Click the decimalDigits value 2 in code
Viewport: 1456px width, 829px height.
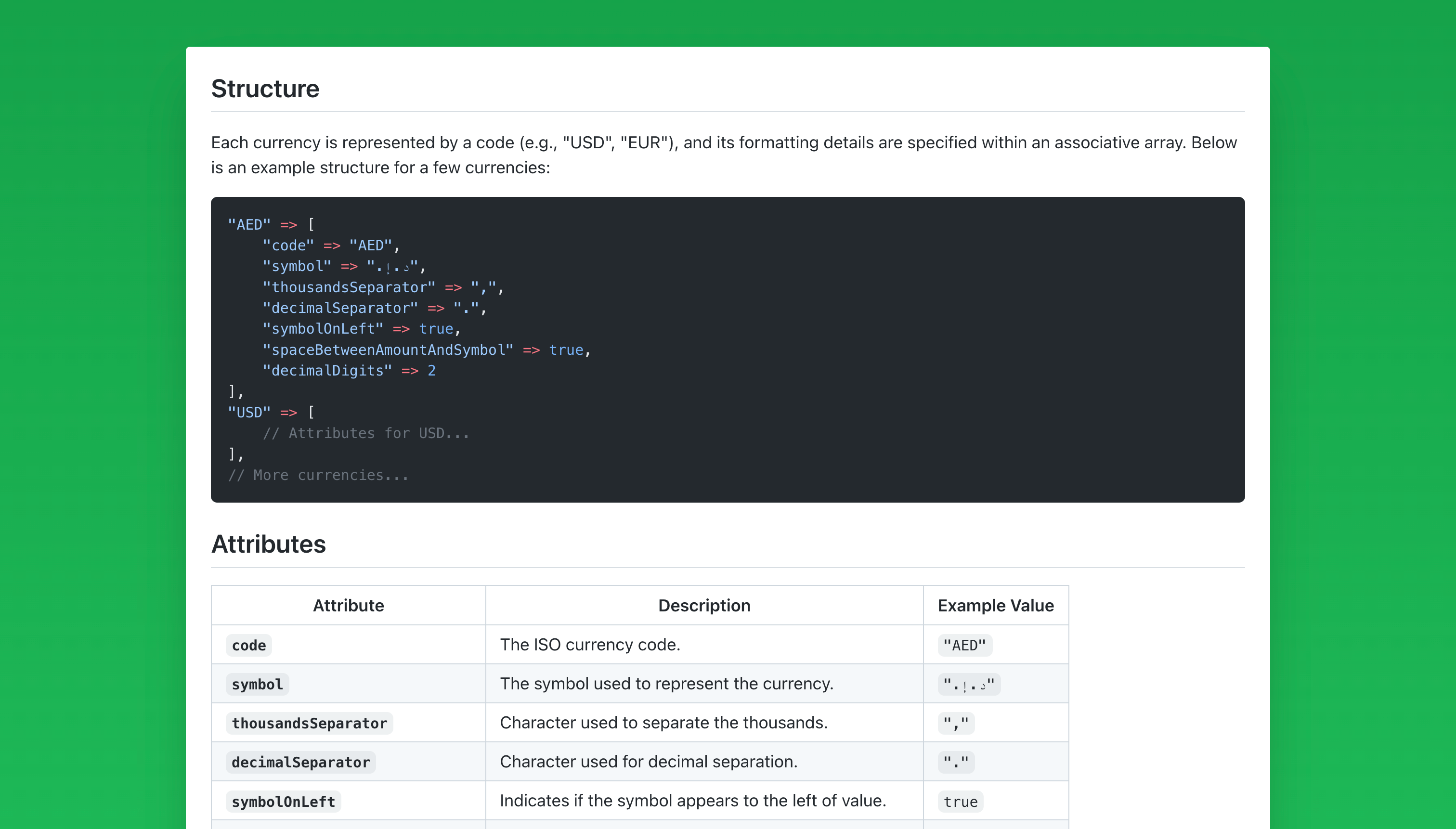tap(431, 371)
